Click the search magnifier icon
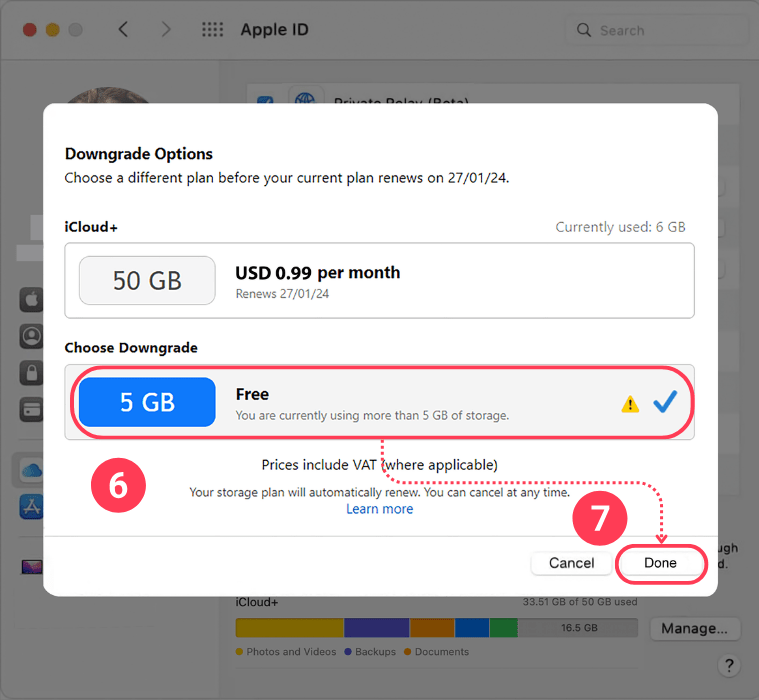 (584, 30)
